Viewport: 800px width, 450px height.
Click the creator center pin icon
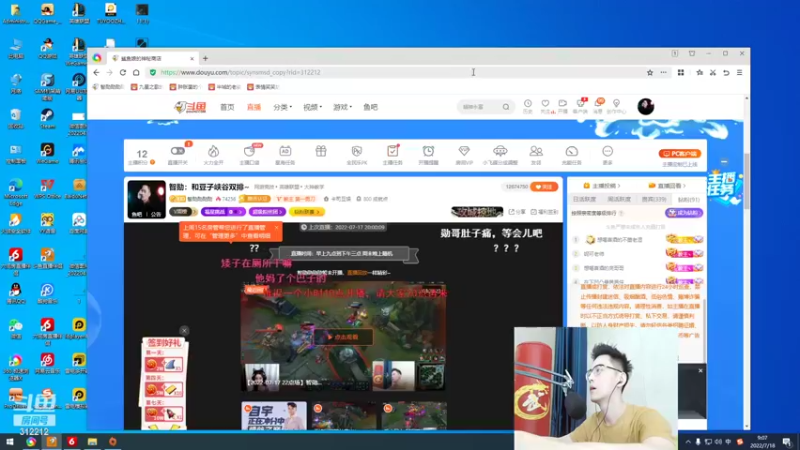616,106
